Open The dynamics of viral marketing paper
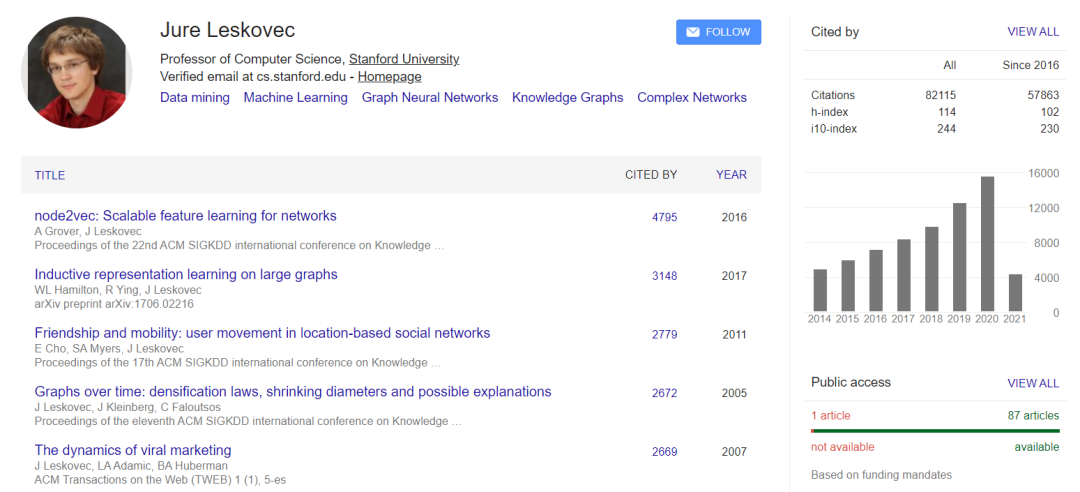Screen dimensions: 1080x492 [x=133, y=450]
